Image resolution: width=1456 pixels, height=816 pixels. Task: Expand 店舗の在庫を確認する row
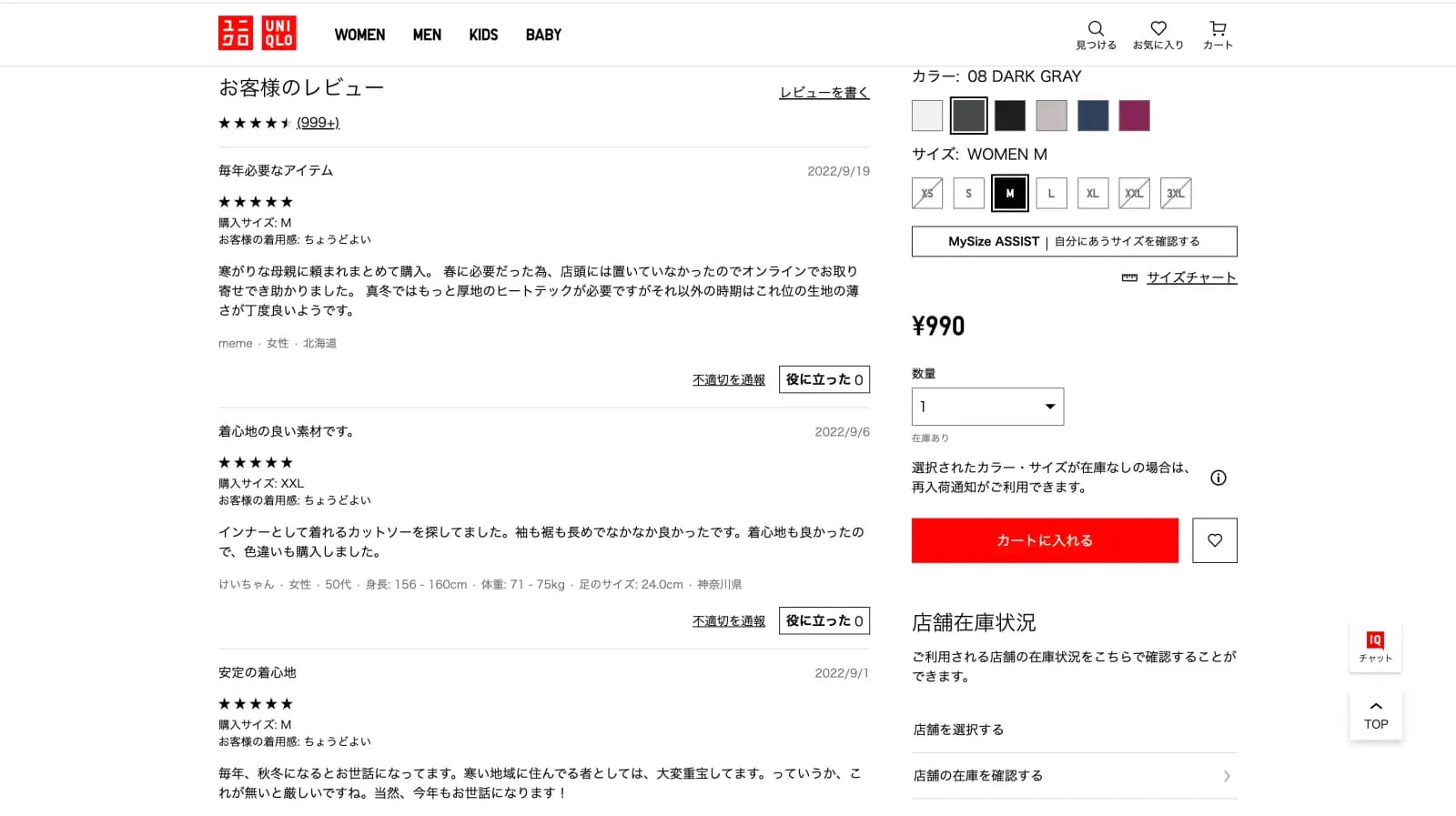tap(1074, 776)
